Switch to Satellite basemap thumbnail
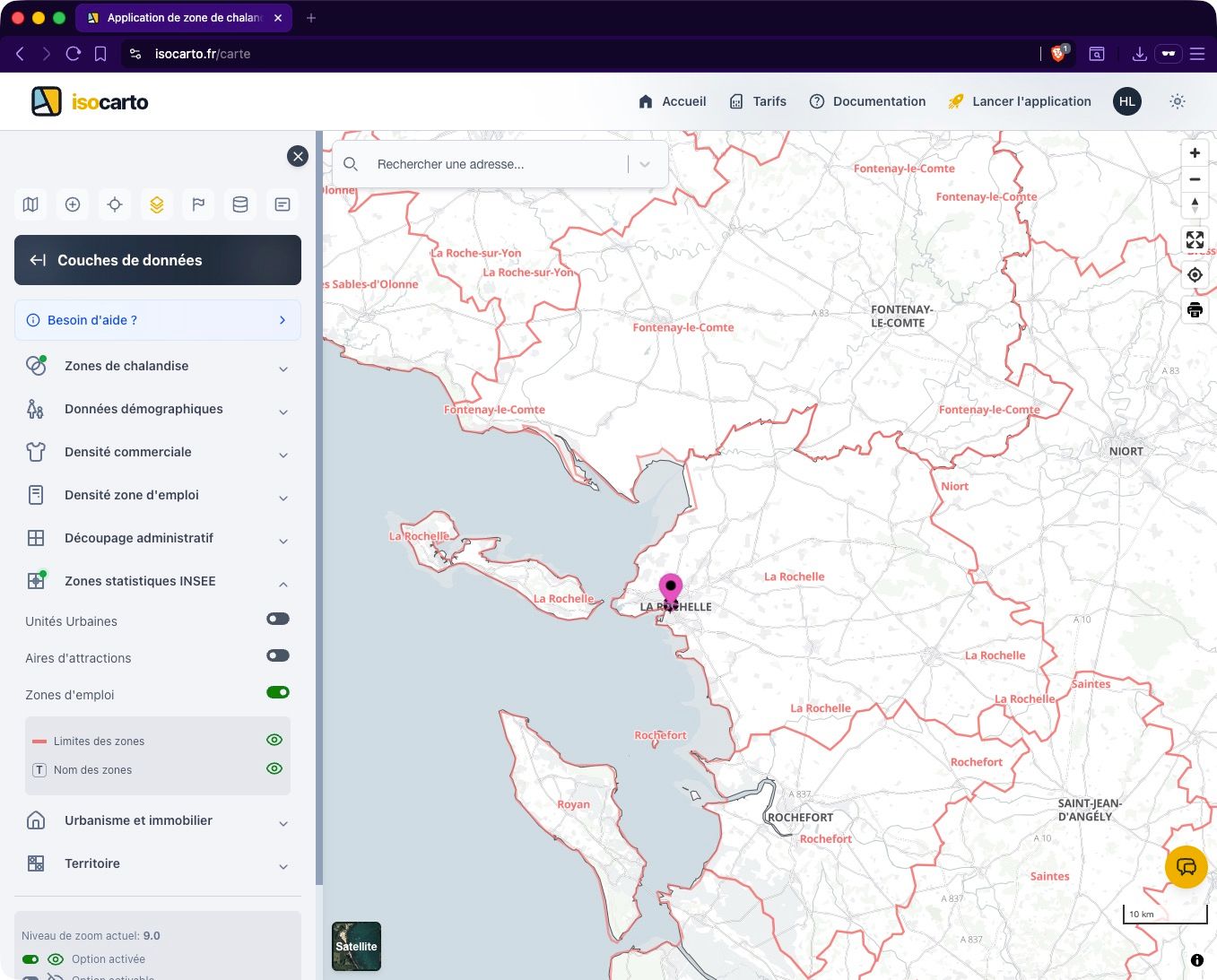 [356, 946]
